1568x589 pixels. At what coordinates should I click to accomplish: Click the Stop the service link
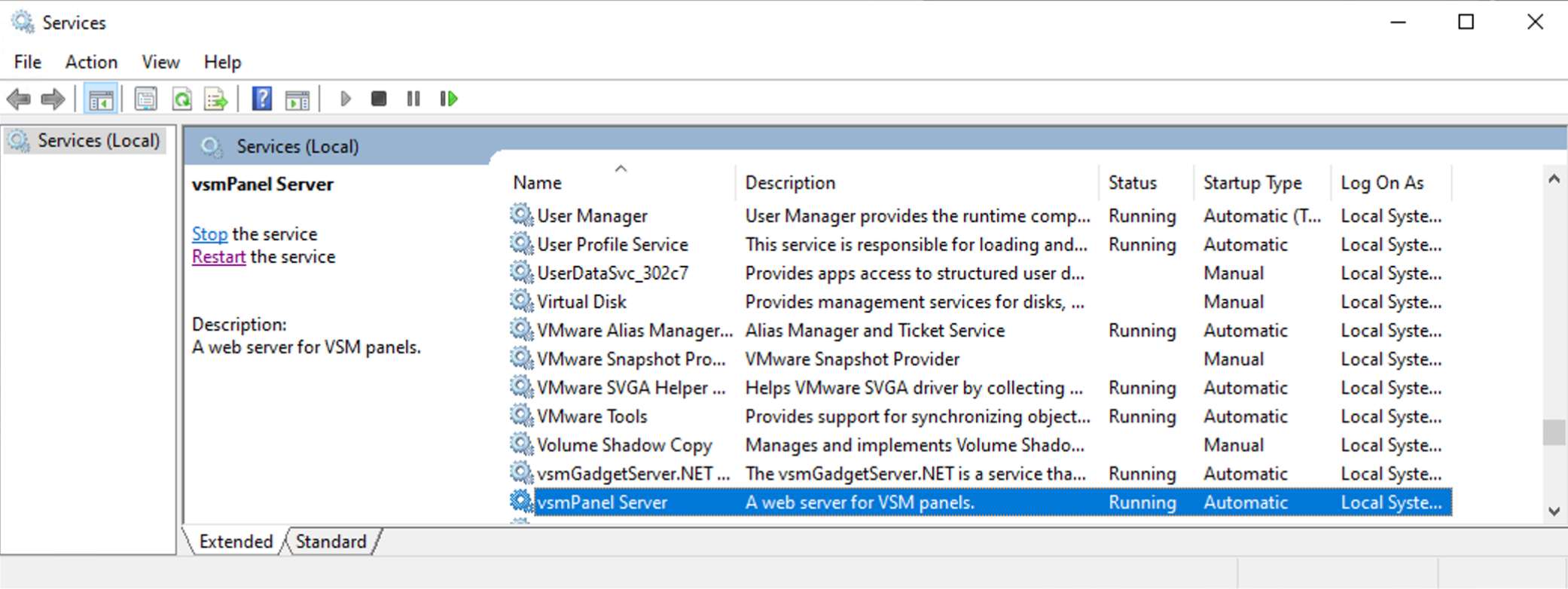[209, 234]
